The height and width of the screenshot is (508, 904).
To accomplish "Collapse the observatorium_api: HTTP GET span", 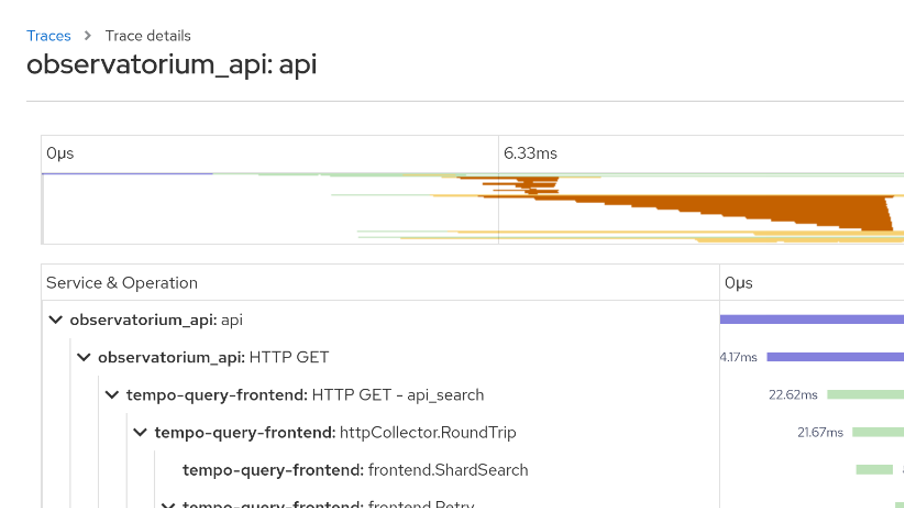I will [84, 358].
